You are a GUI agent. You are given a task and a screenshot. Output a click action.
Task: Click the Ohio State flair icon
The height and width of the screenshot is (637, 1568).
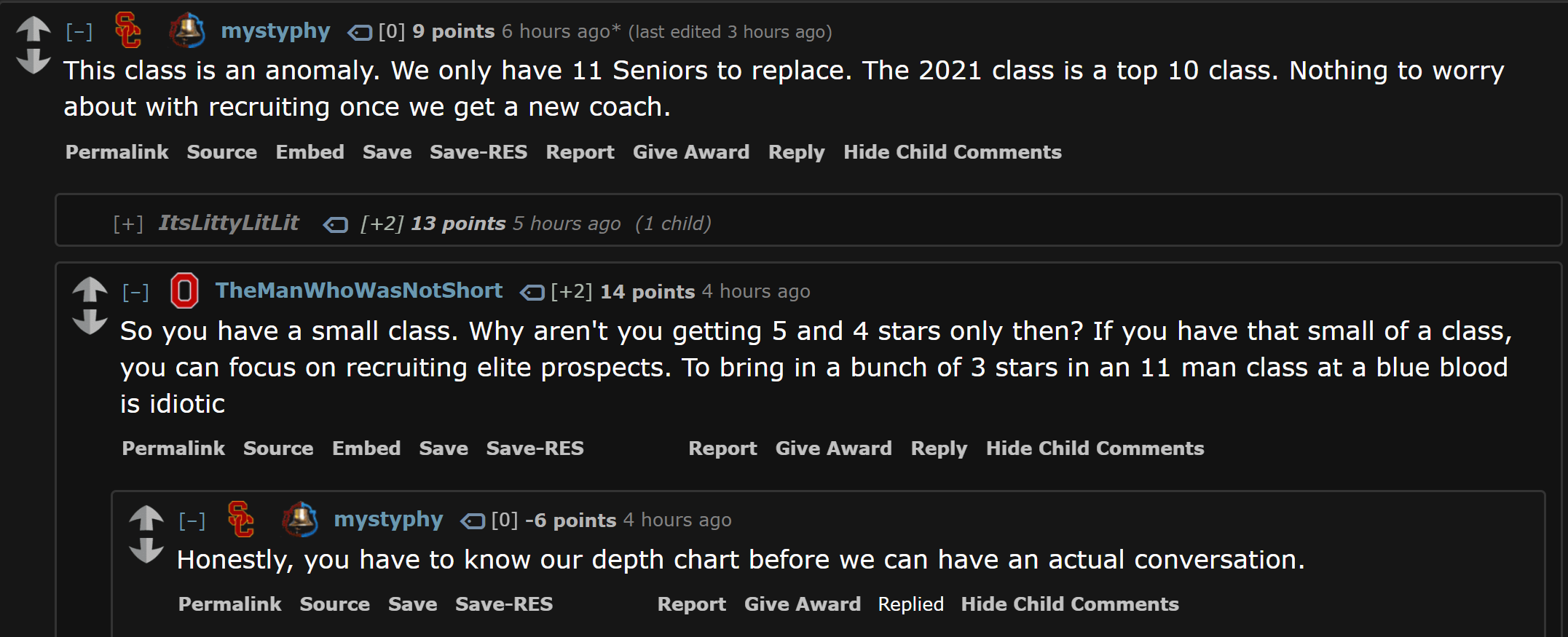pos(184,290)
